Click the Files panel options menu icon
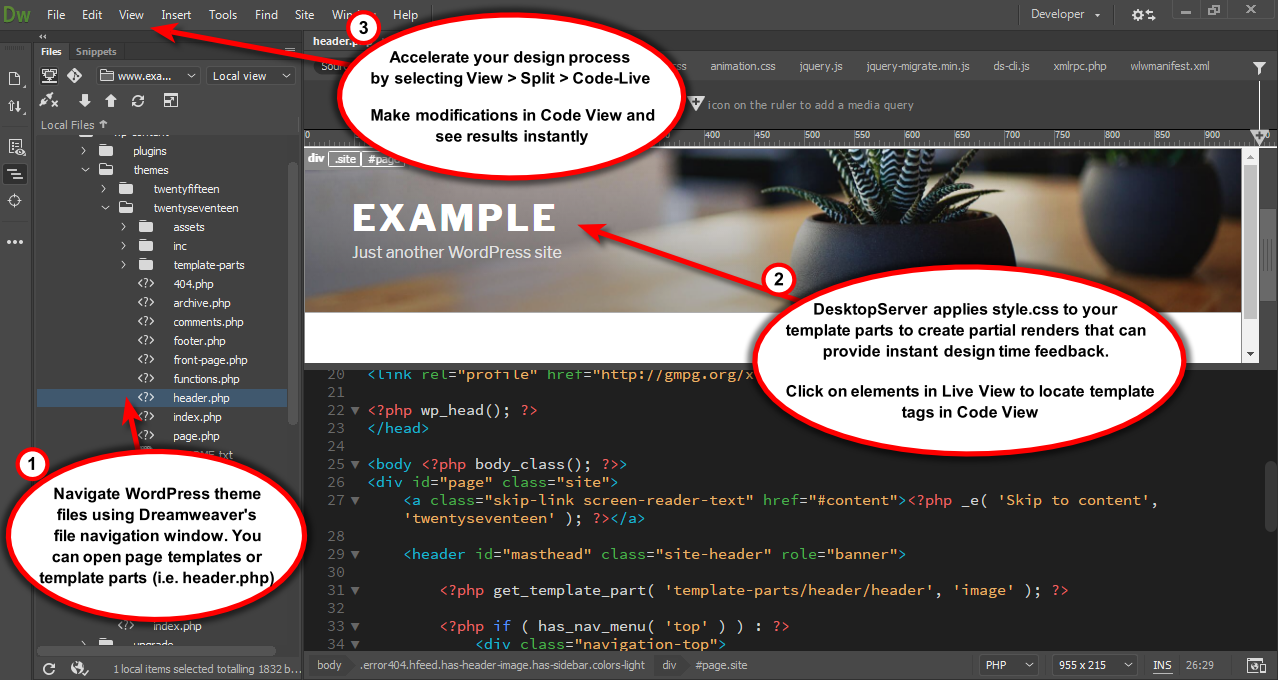The height and width of the screenshot is (680, 1279). [290, 50]
